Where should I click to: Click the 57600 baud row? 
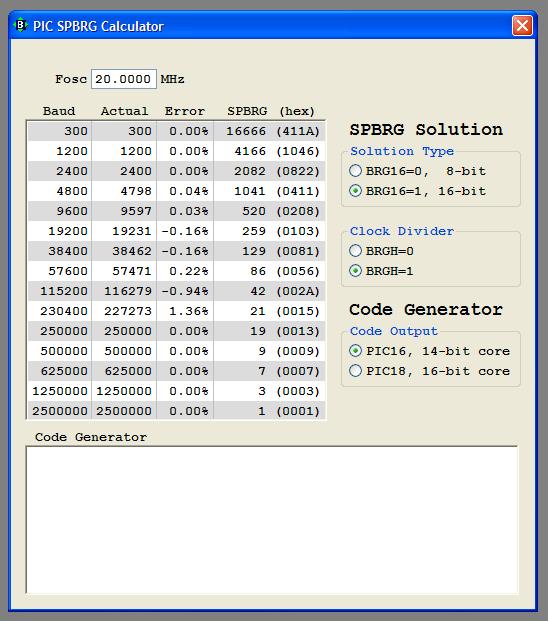coord(176,271)
